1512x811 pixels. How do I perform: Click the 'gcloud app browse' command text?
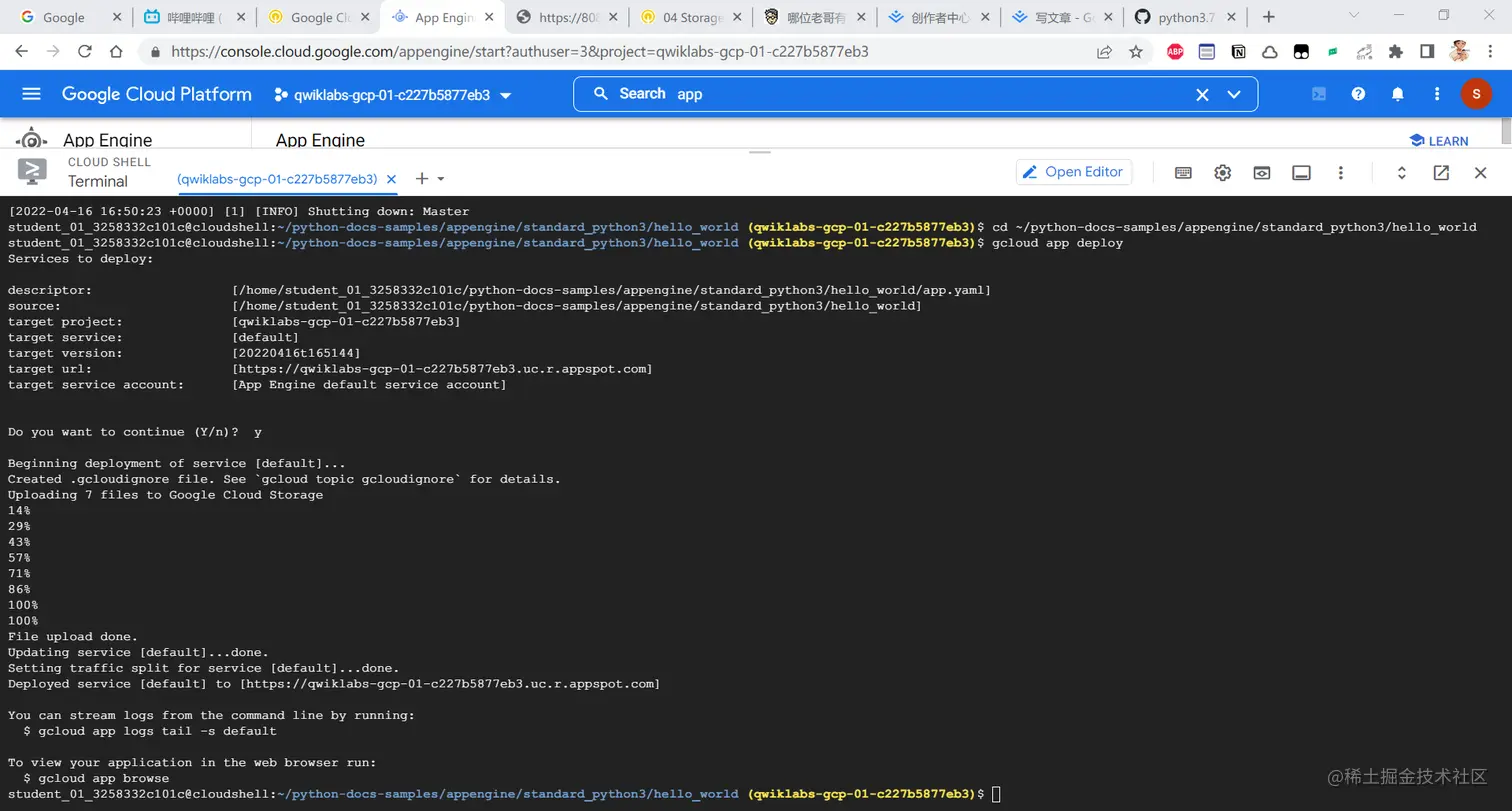pyautogui.click(x=104, y=778)
